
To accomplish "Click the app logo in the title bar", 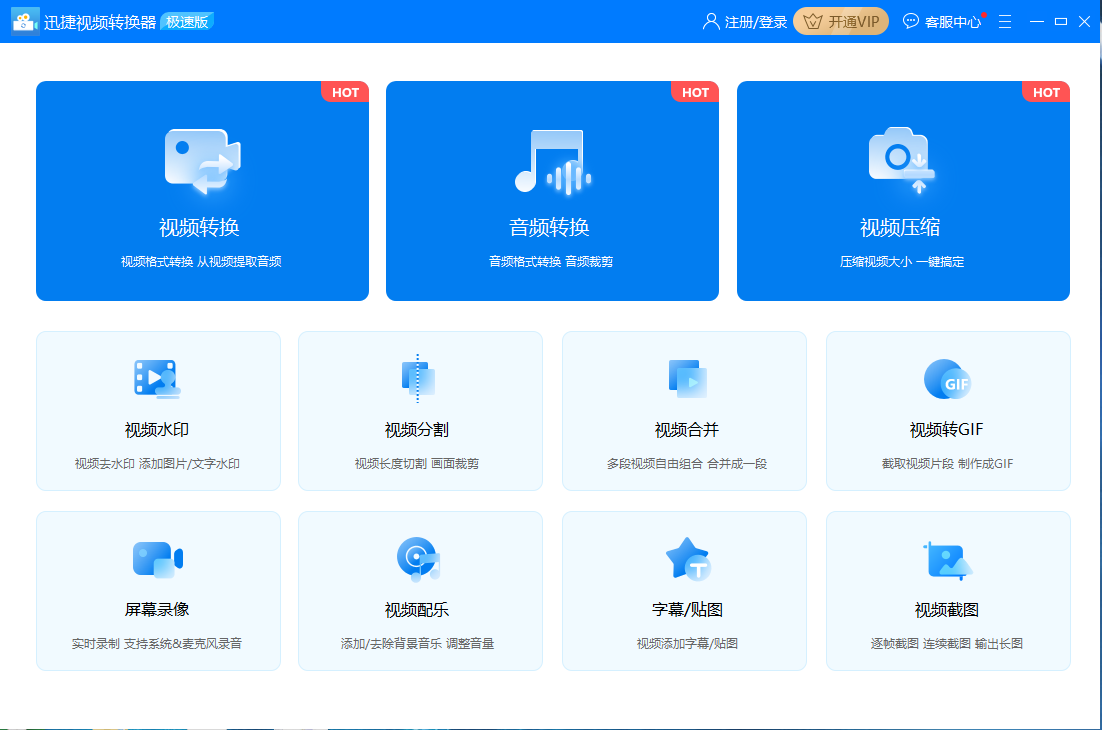I will pyautogui.click(x=24, y=20).
